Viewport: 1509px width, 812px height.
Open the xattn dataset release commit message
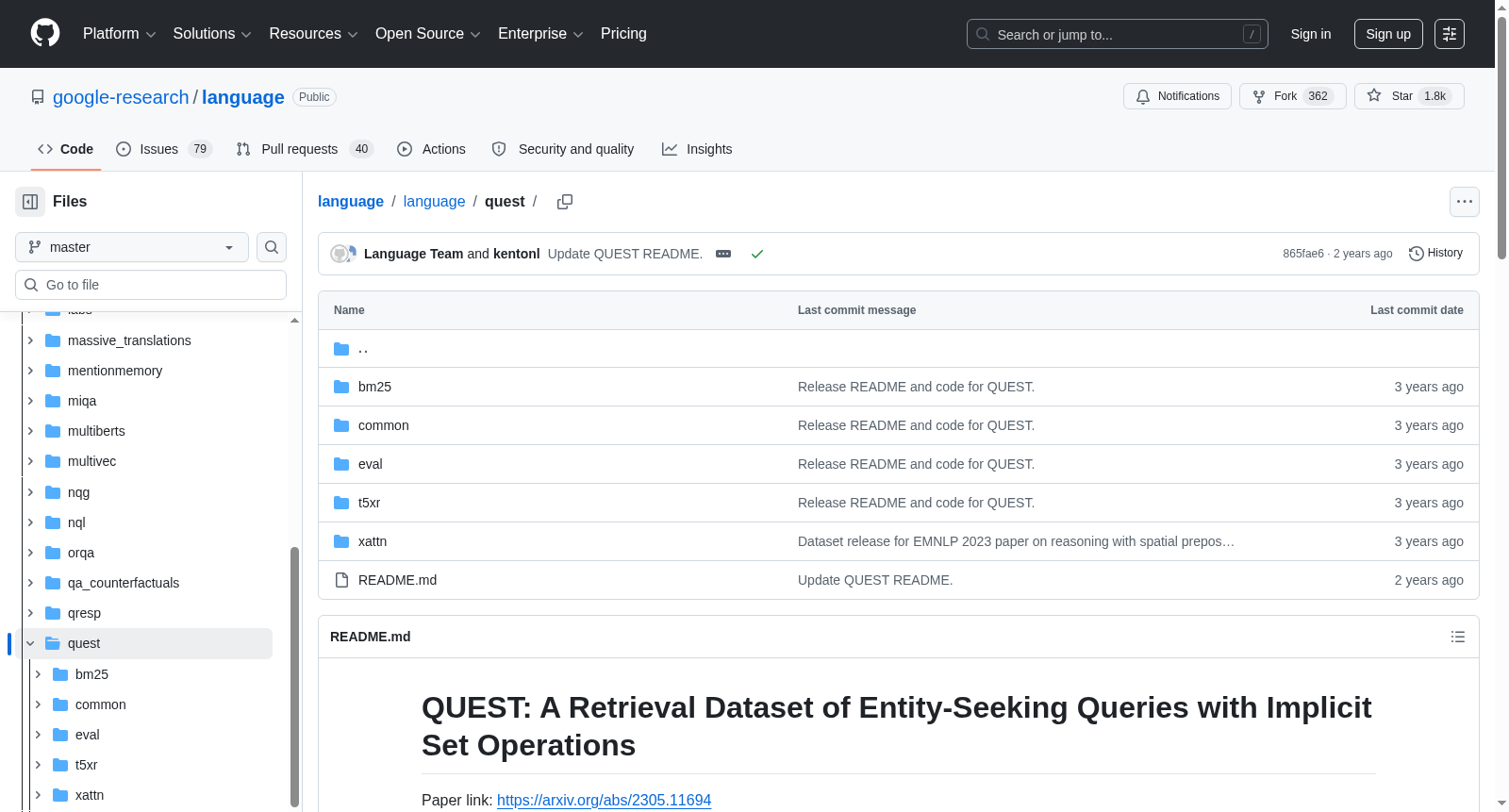pos(1016,541)
